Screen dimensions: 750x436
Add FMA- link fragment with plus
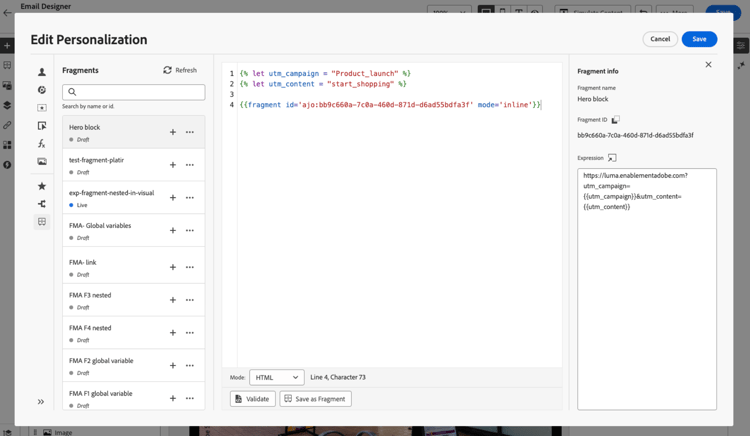[173, 267]
